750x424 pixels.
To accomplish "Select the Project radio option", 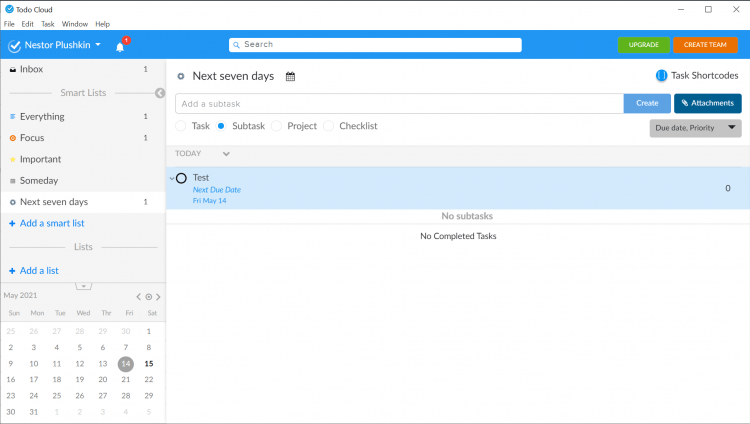I will click(x=276, y=126).
